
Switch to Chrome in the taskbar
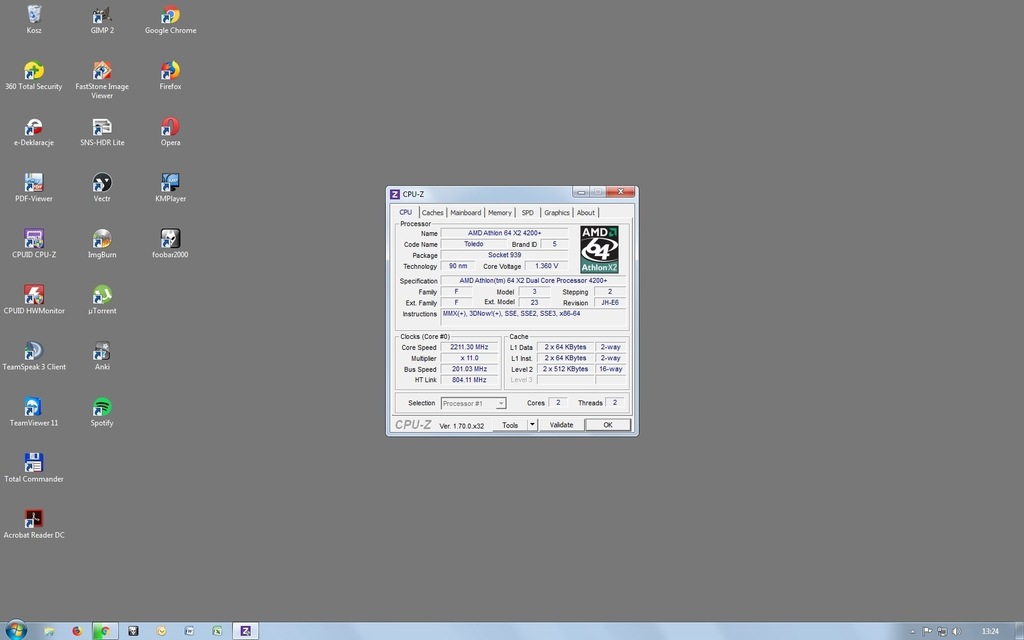[105, 631]
